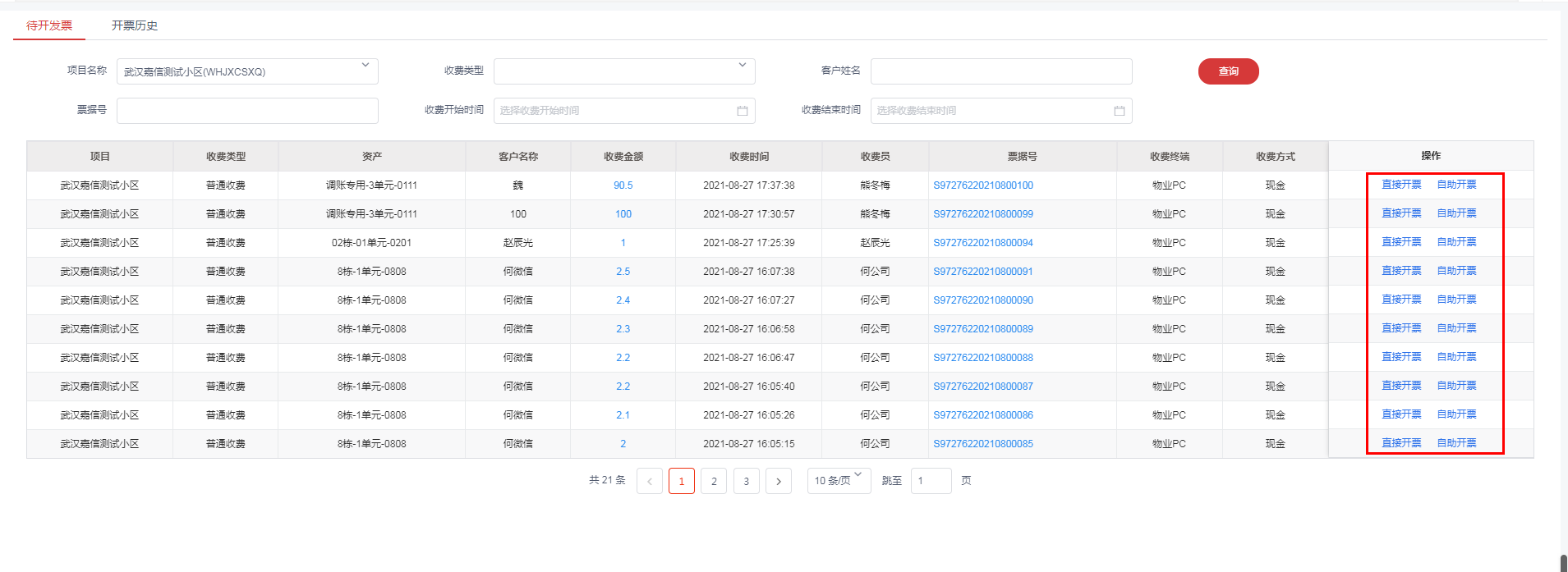Open 10条/页 page size selector
Image resolution: width=1568 pixels, height=572 pixels.
pos(838,481)
